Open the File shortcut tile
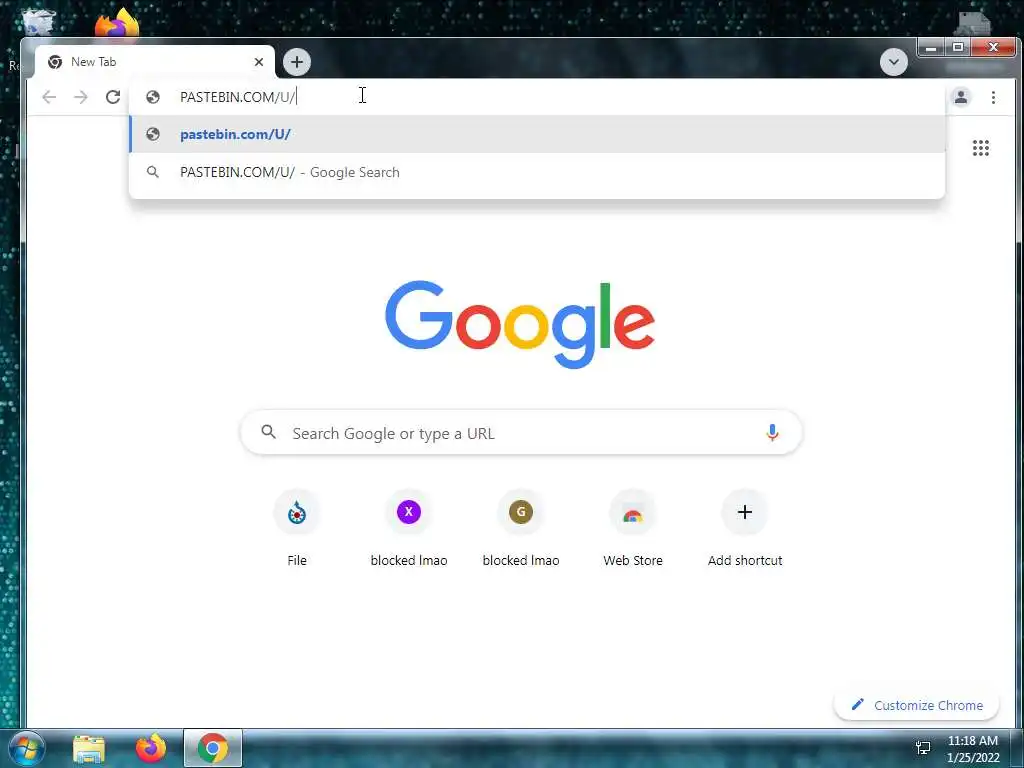Image resolution: width=1024 pixels, height=768 pixels. pyautogui.click(x=296, y=530)
